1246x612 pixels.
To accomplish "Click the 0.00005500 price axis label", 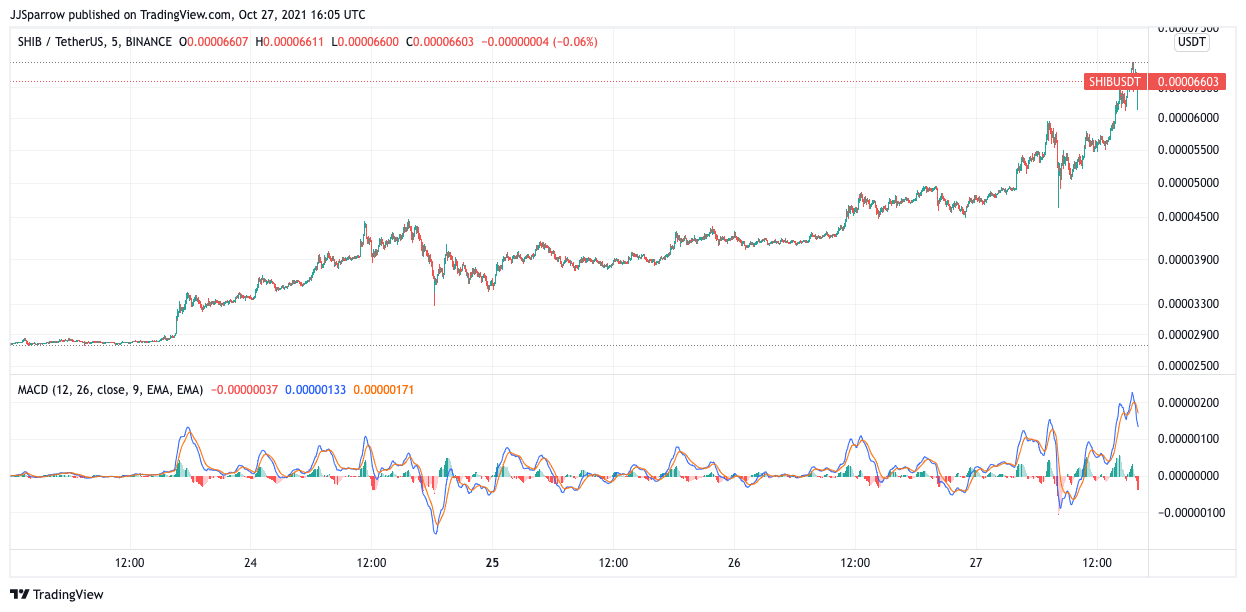I will pyautogui.click(x=1187, y=150).
